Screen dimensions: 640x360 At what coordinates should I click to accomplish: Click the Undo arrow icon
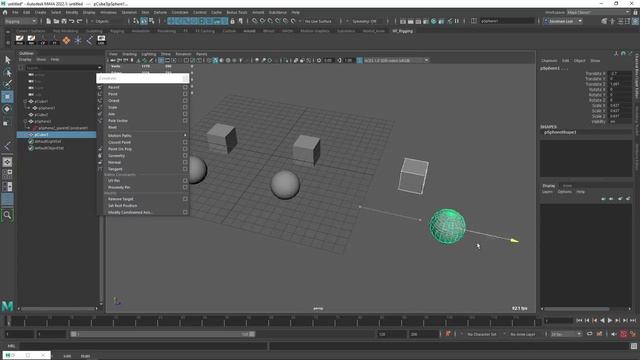click(72, 21)
